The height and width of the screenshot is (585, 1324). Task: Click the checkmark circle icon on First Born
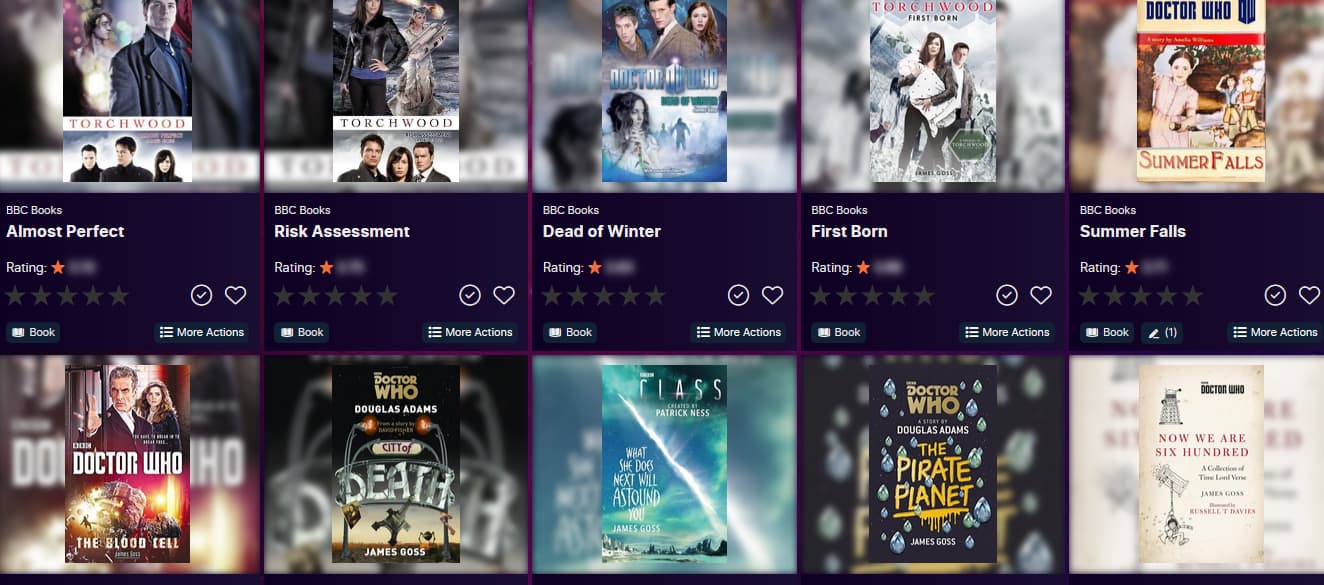point(1007,295)
